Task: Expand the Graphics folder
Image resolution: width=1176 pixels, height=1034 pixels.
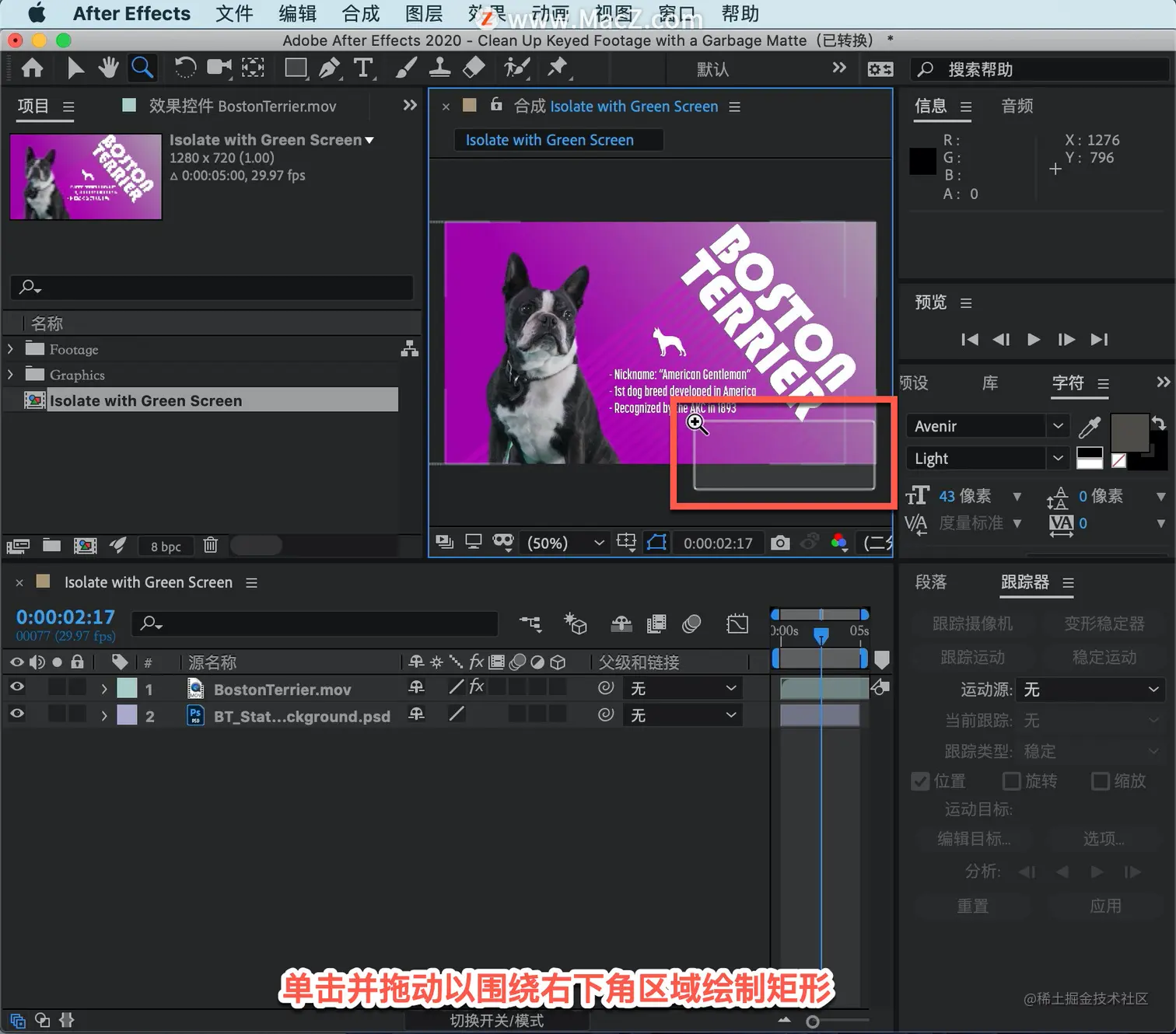Action: click(10, 375)
